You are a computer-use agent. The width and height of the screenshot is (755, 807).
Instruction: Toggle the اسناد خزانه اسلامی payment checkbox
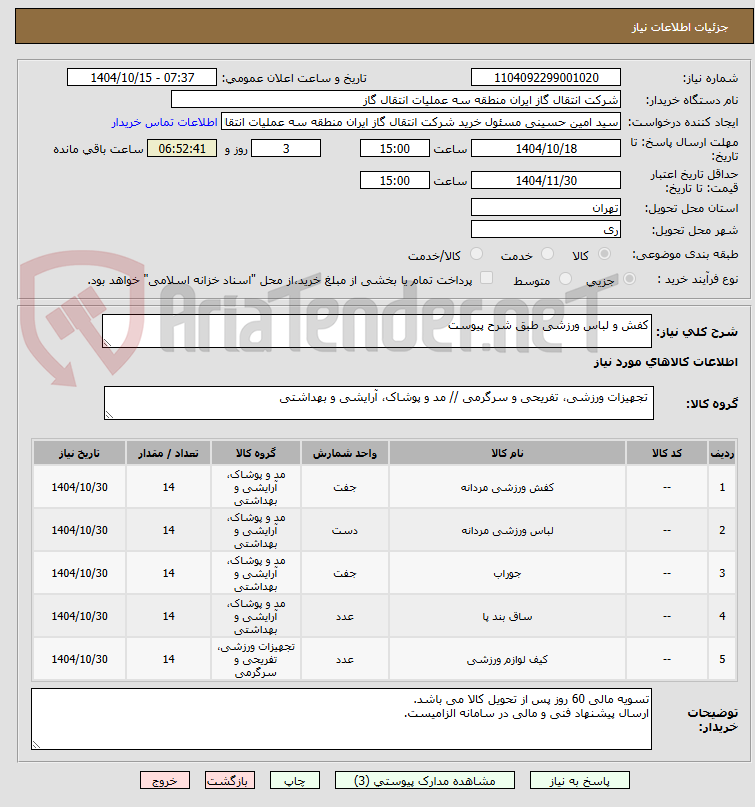[x=486, y=278]
